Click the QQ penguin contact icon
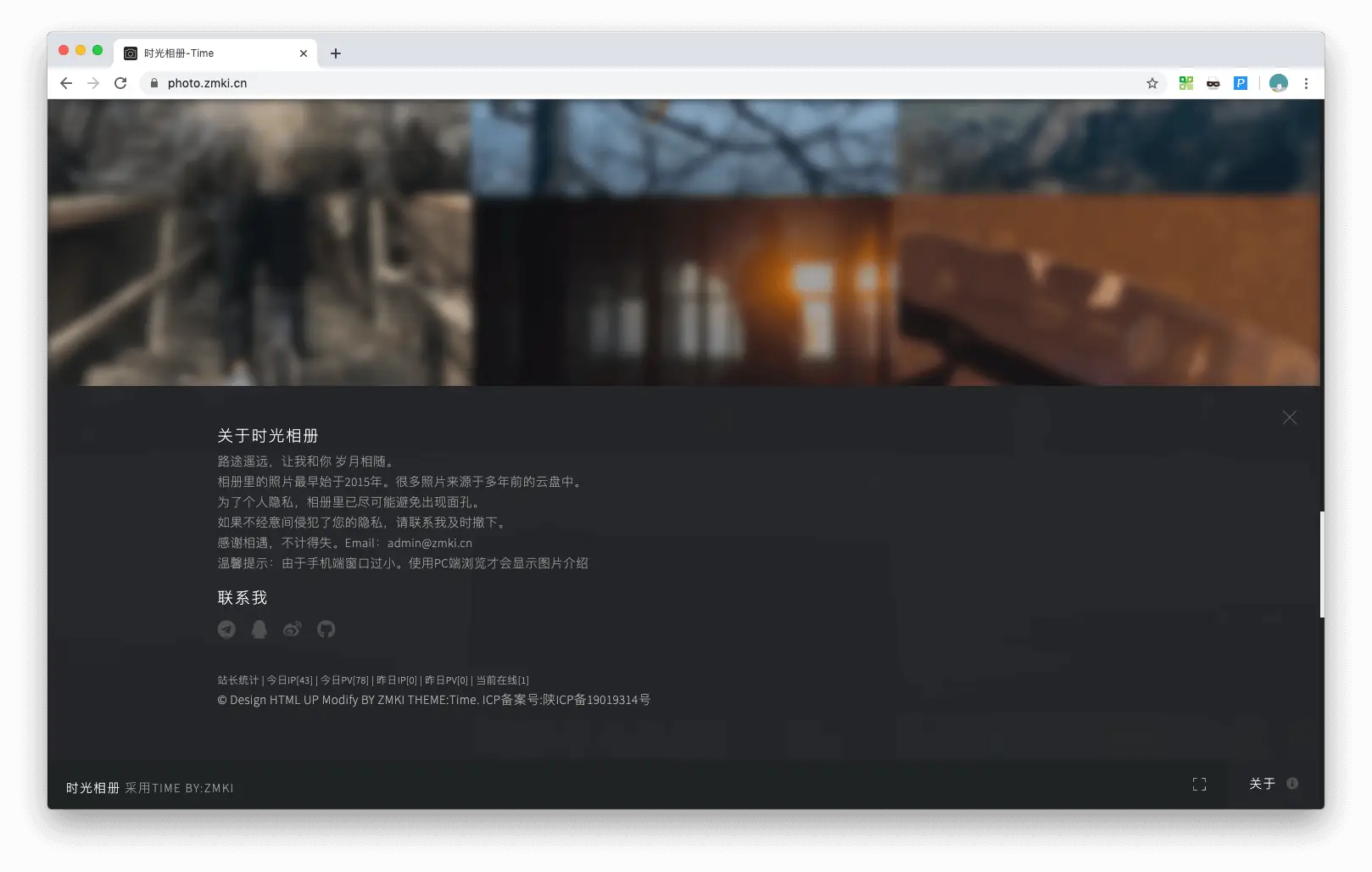The width and height of the screenshot is (1372, 872). [x=259, y=629]
